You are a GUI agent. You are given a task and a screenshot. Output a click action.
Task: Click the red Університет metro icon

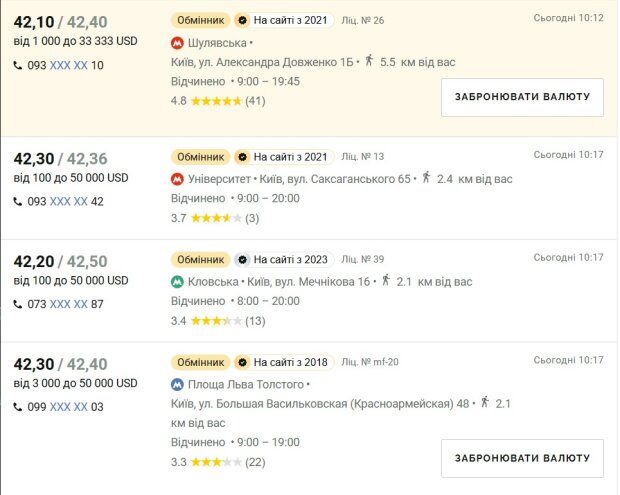[177, 179]
